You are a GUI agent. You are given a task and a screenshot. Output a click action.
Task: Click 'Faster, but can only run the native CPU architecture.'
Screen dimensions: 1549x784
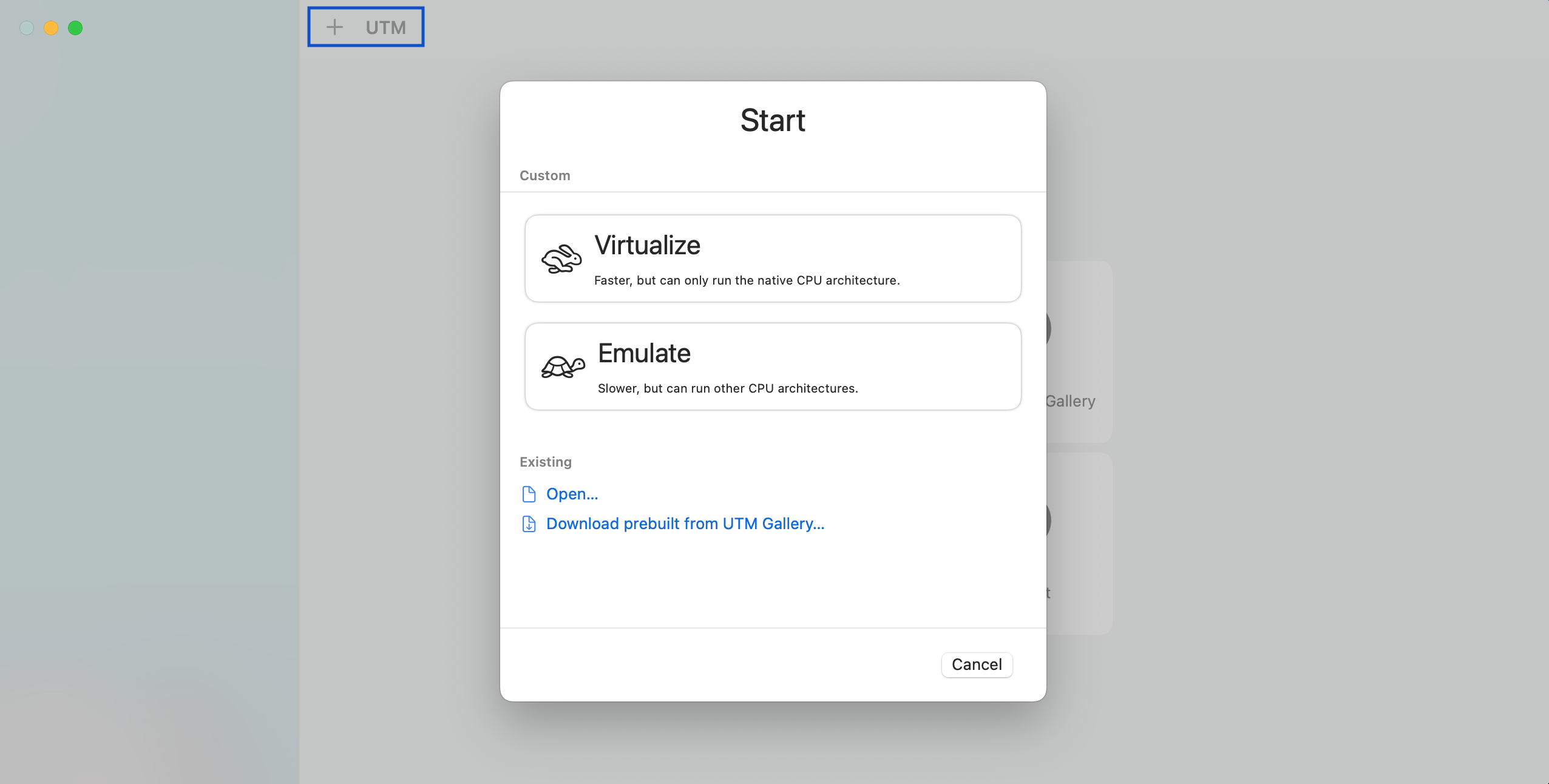(x=747, y=280)
